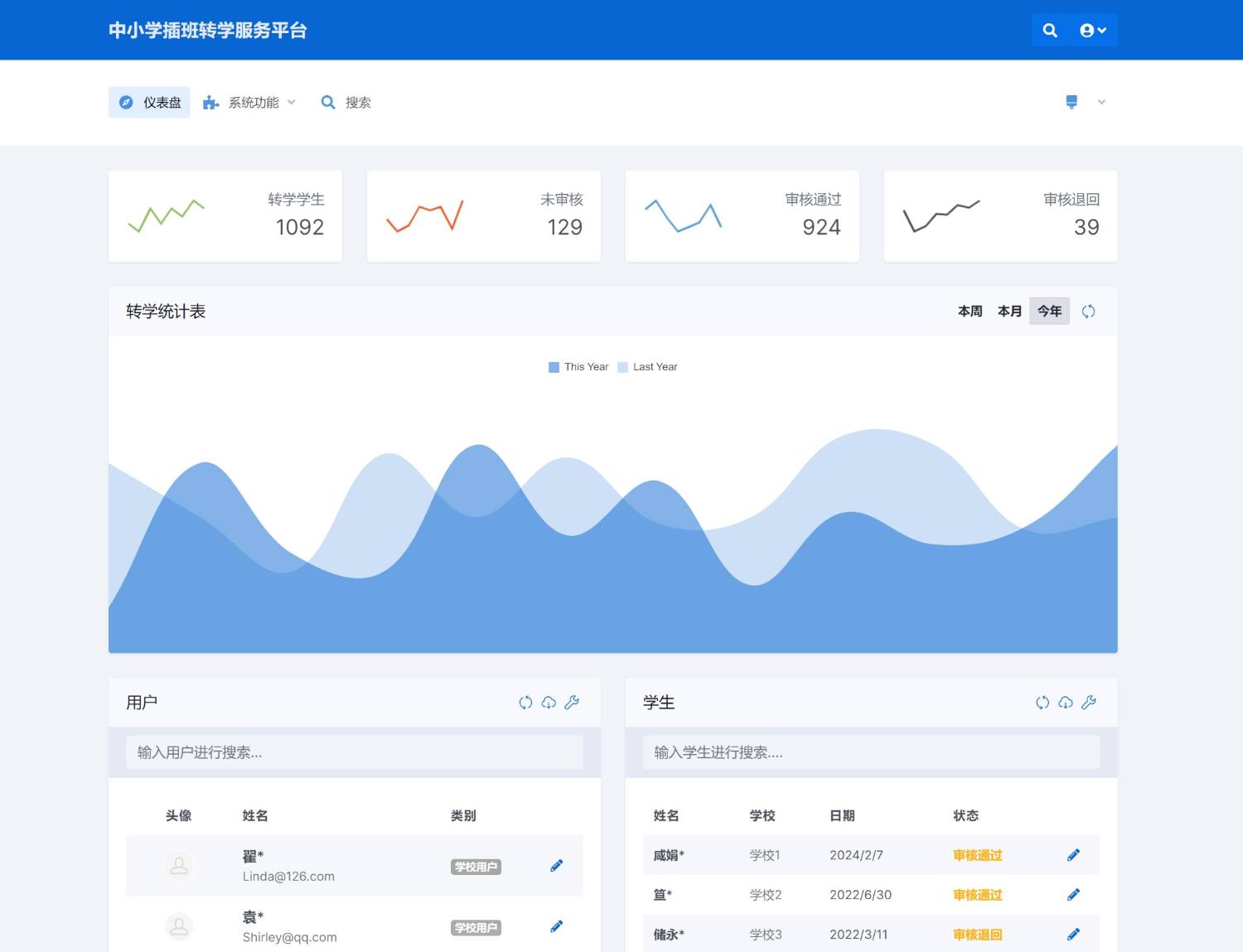Click the 姓名 header in 学生 table
Image resolution: width=1243 pixels, height=952 pixels.
point(666,815)
